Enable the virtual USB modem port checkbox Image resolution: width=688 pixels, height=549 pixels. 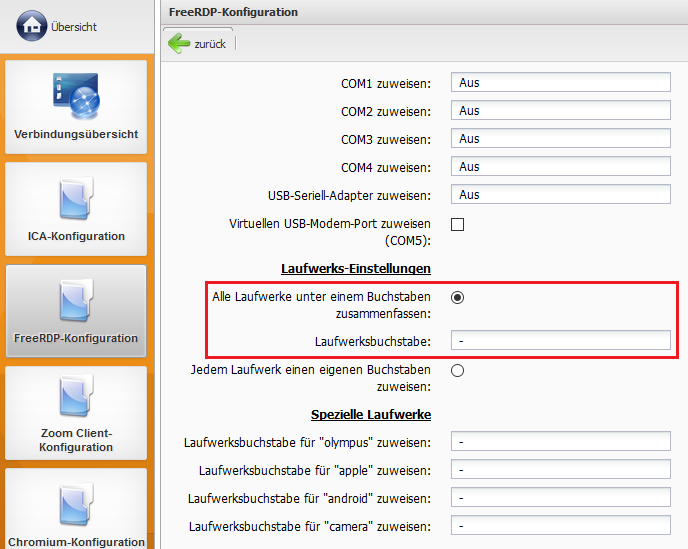tap(458, 224)
